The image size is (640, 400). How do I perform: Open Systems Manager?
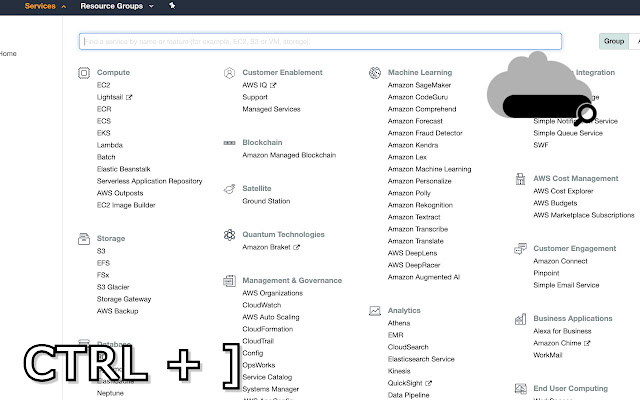(271, 389)
